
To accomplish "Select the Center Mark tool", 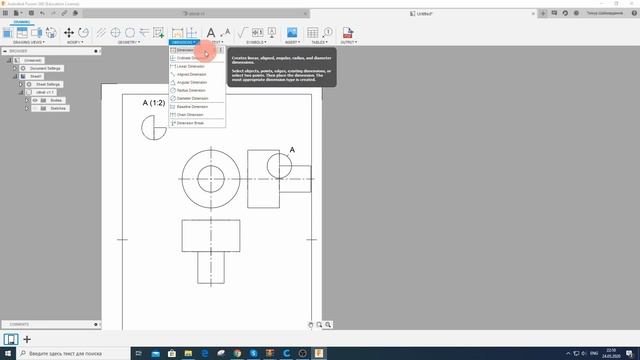I will pos(116,33).
